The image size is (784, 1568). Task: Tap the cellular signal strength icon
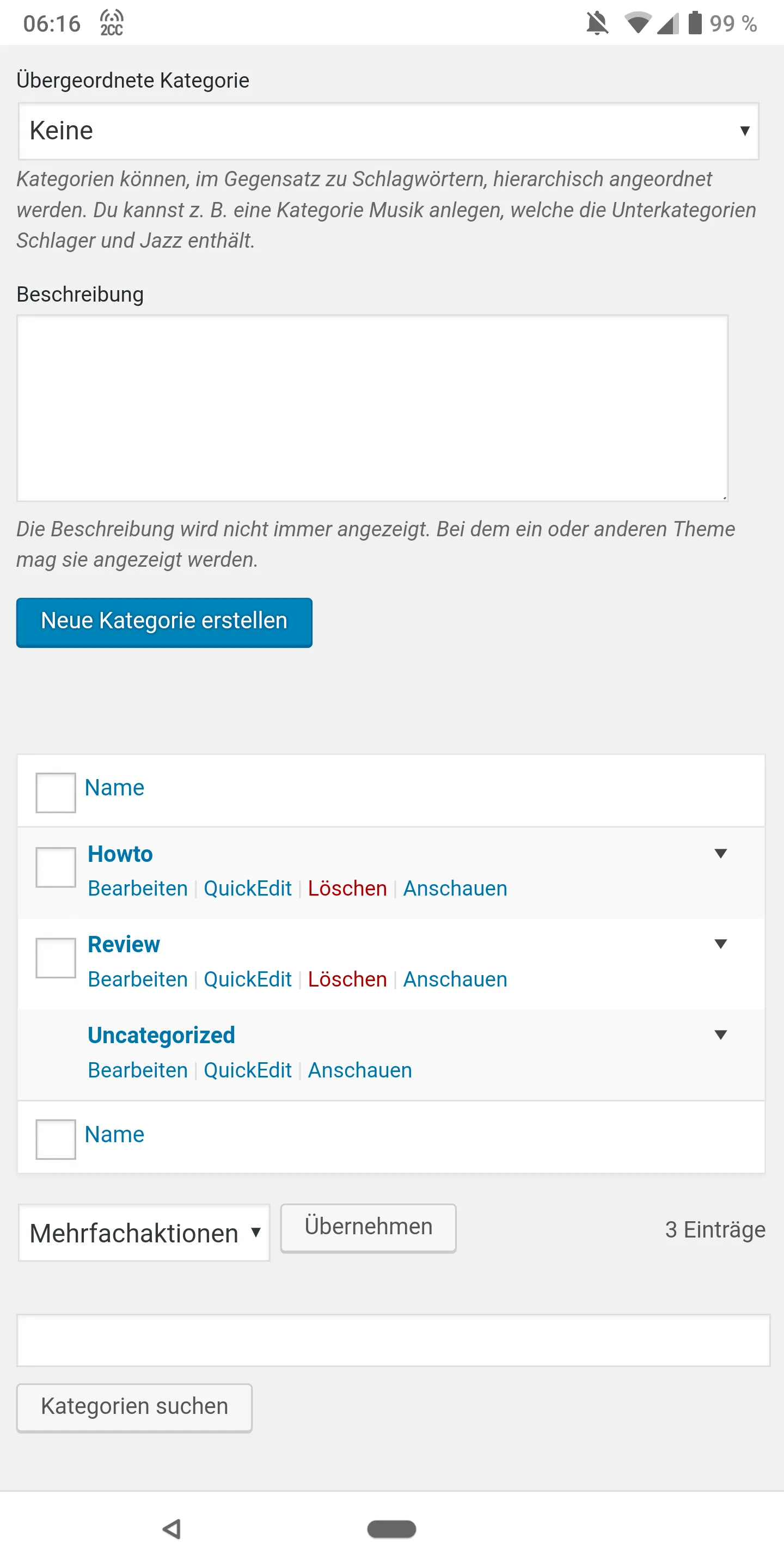669,24
